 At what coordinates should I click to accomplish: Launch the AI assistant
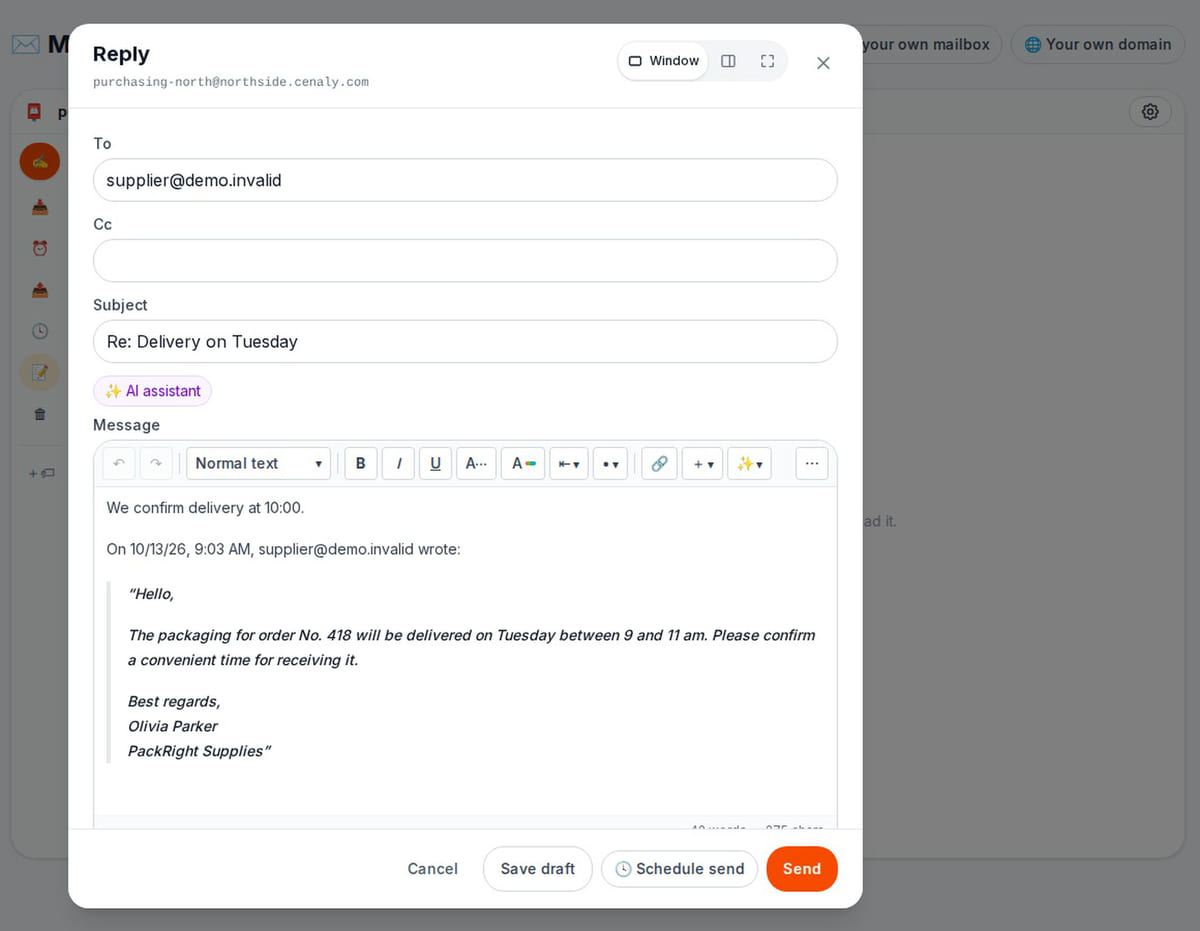click(x=153, y=391)
